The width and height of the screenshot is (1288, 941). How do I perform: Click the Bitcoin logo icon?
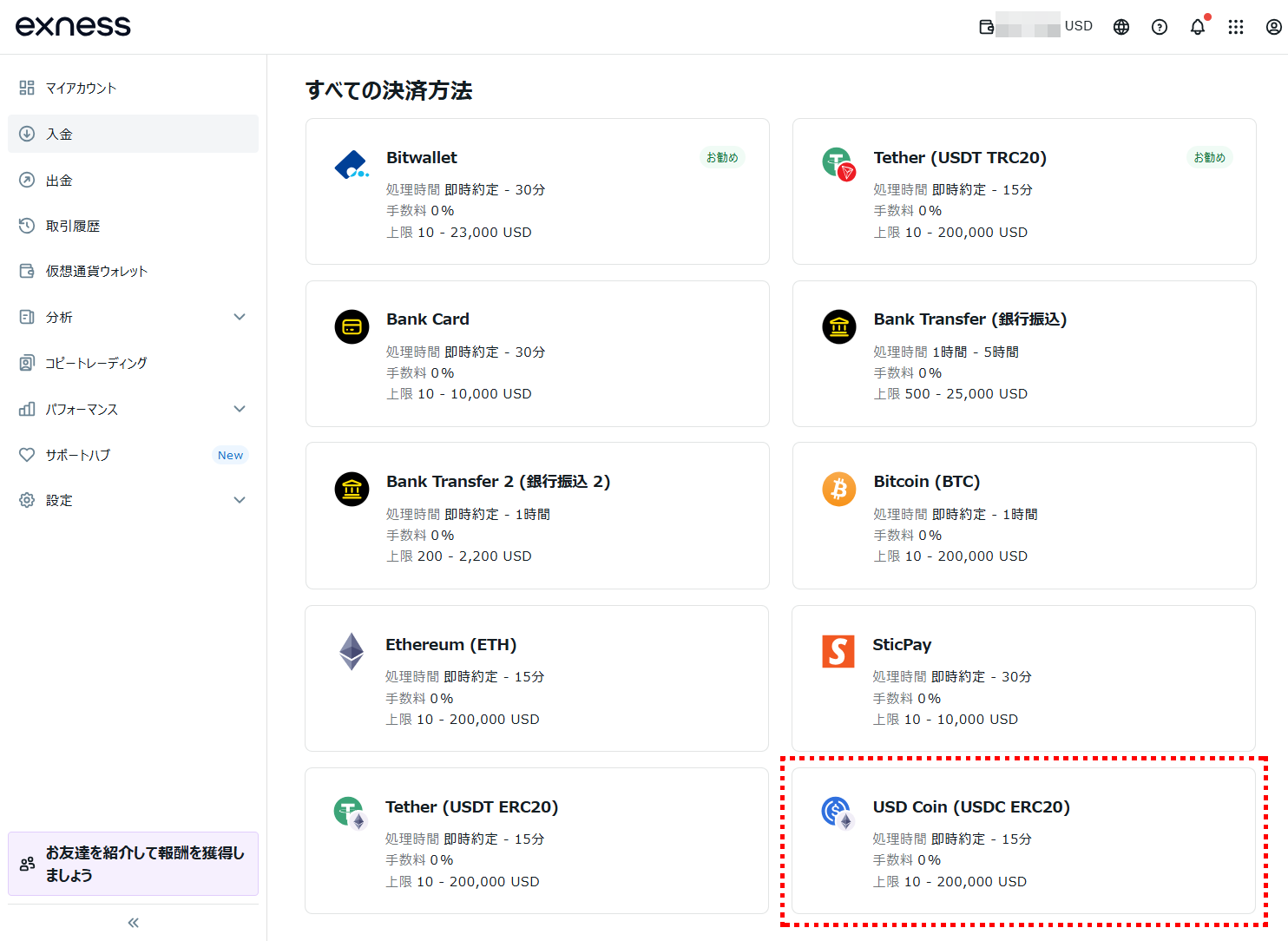coord(839,489)
